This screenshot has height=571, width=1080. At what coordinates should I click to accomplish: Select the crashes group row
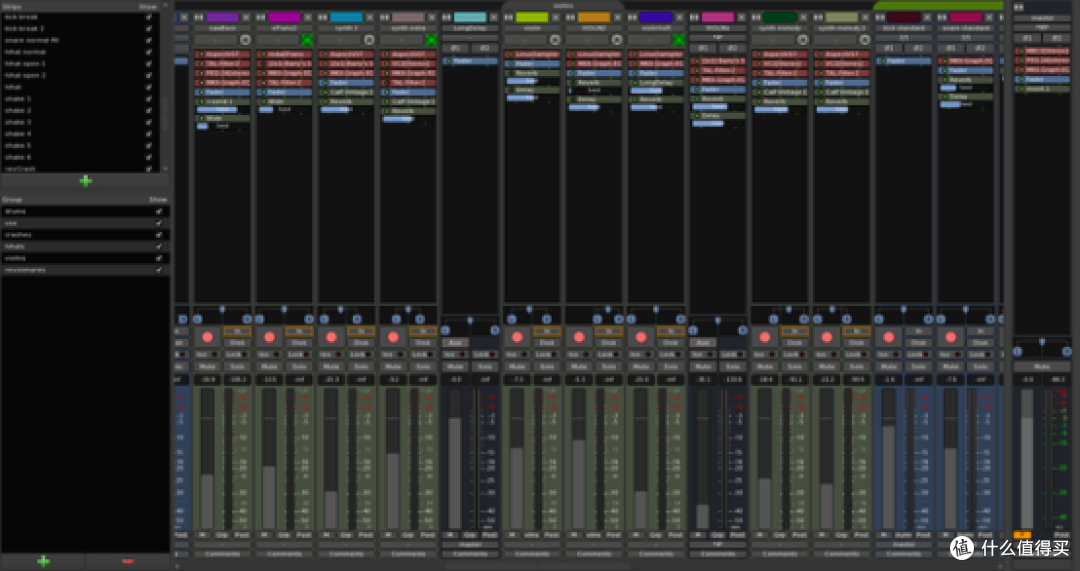coord(85,235)
